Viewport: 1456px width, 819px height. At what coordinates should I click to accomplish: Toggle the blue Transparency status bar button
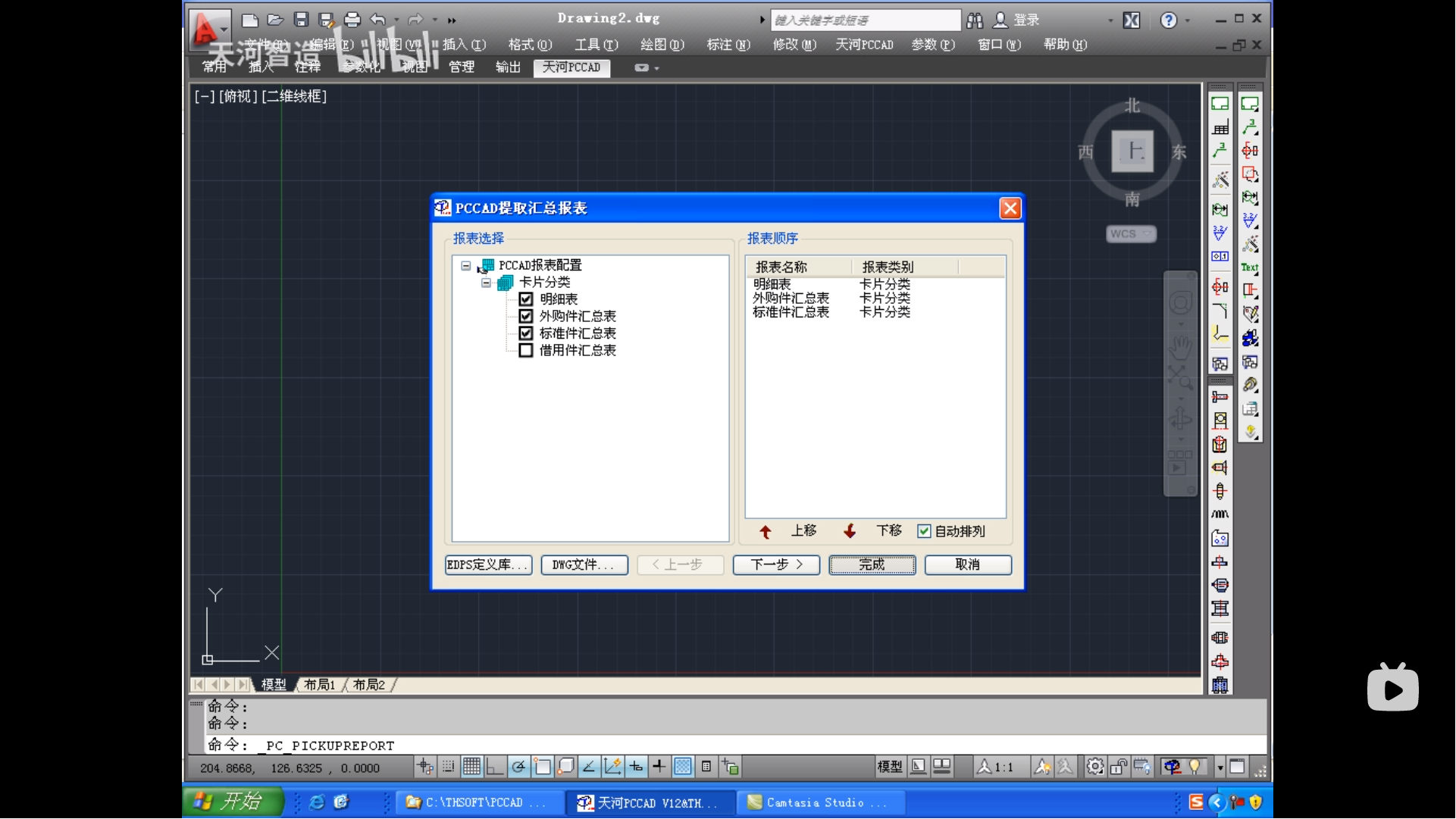click(x=683, y=767)
